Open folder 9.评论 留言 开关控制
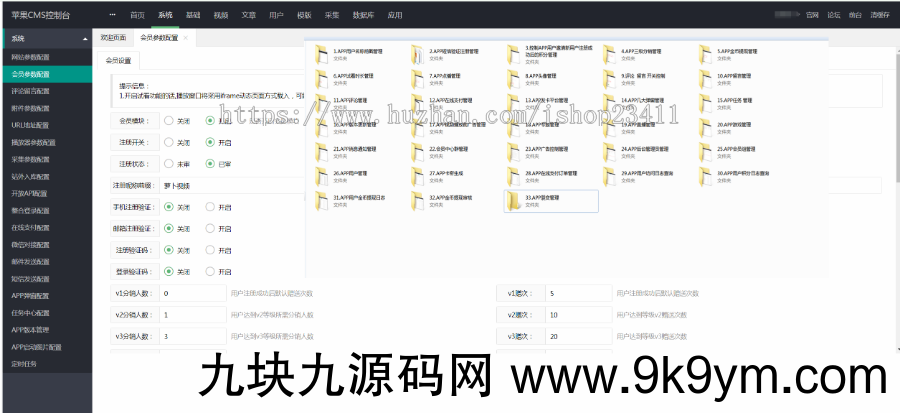The image size is (900, 413). point(611,78)
